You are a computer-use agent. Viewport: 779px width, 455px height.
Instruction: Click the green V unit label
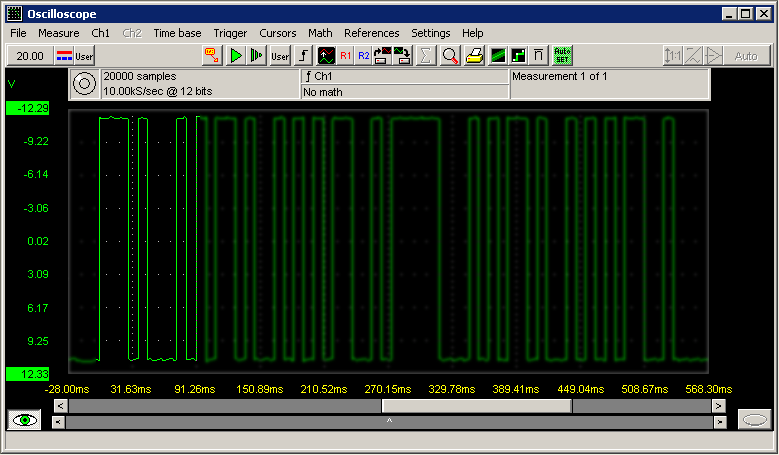click(x=11, y=84)
